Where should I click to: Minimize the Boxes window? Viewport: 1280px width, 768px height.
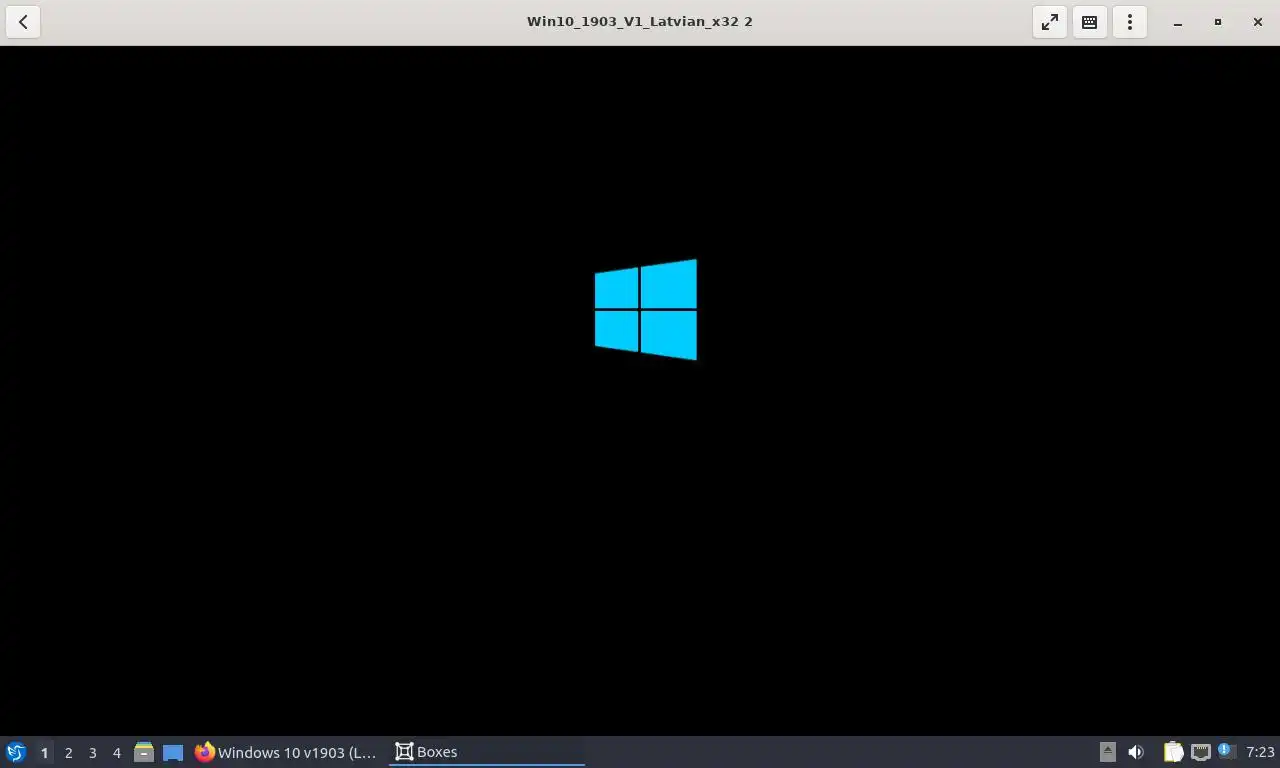tap(1178, 22)
